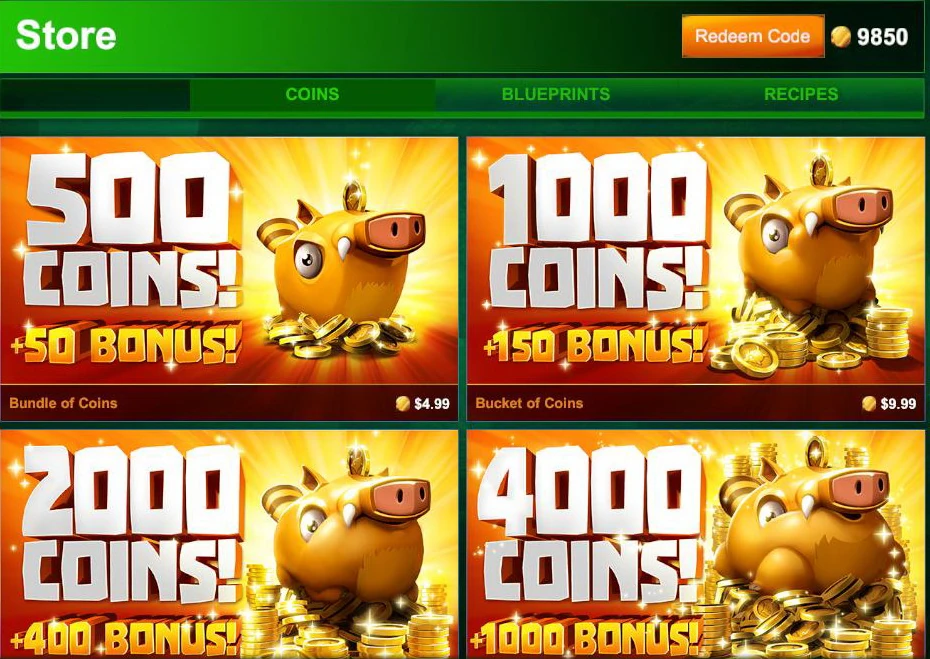Click coin icon beside $4.99 price
Screen dimensions: 930x659
point(402,403)
